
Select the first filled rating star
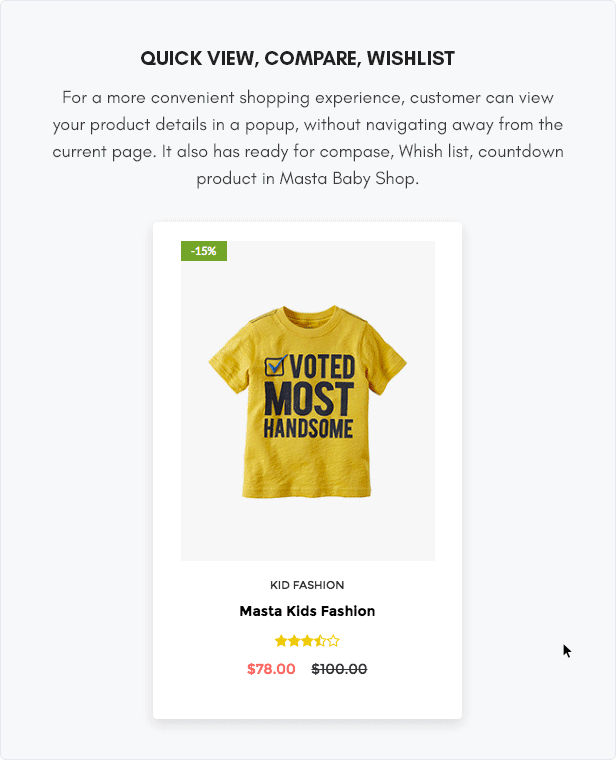click(x=281, y=641)
